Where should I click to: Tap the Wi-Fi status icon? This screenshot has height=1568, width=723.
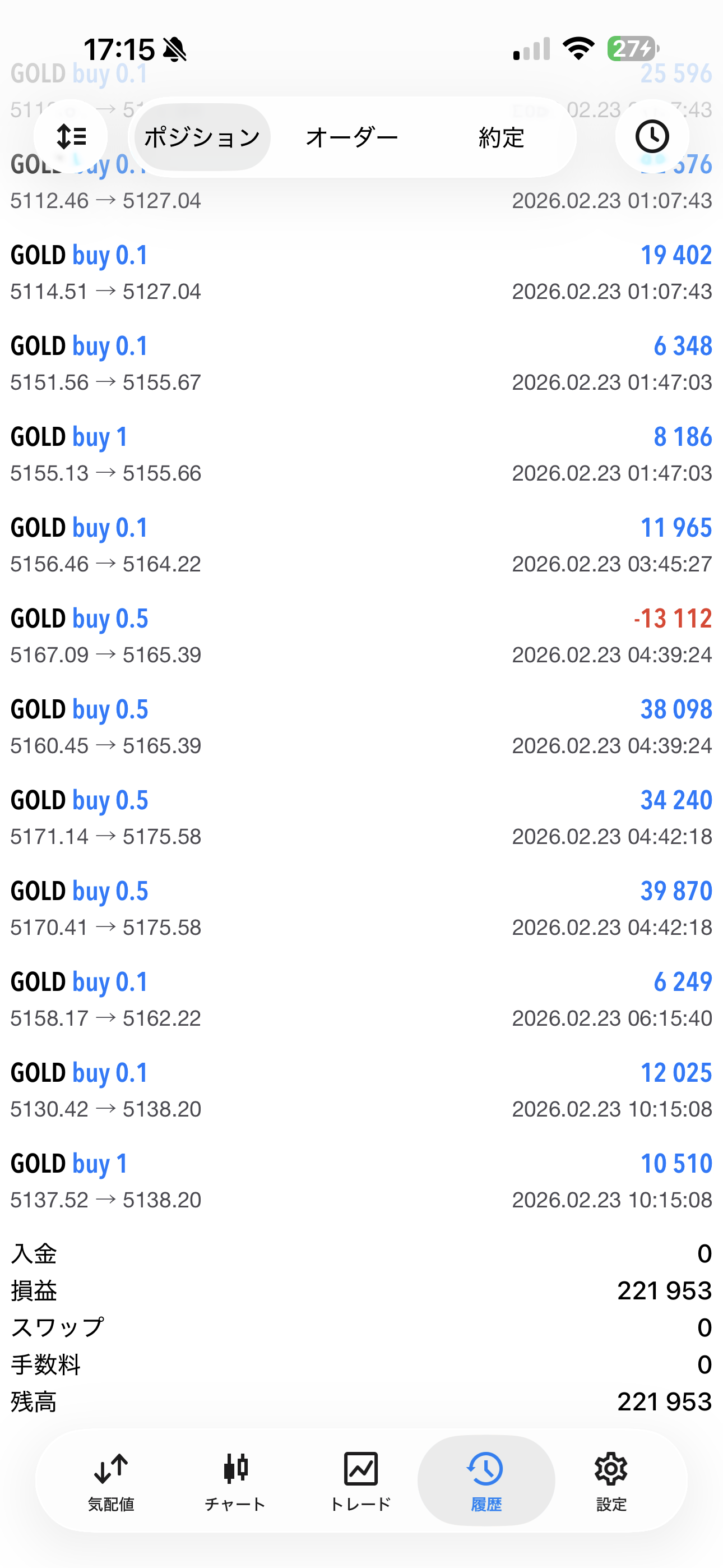578,49
